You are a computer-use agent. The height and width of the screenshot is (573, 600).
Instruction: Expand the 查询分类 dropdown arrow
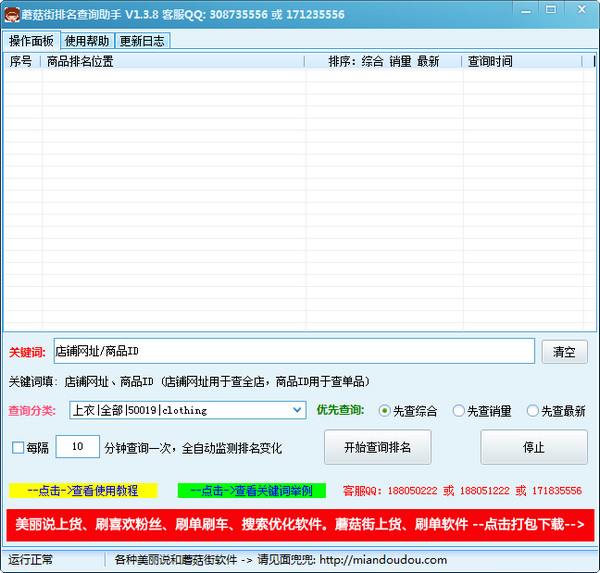tap(298, 410)
